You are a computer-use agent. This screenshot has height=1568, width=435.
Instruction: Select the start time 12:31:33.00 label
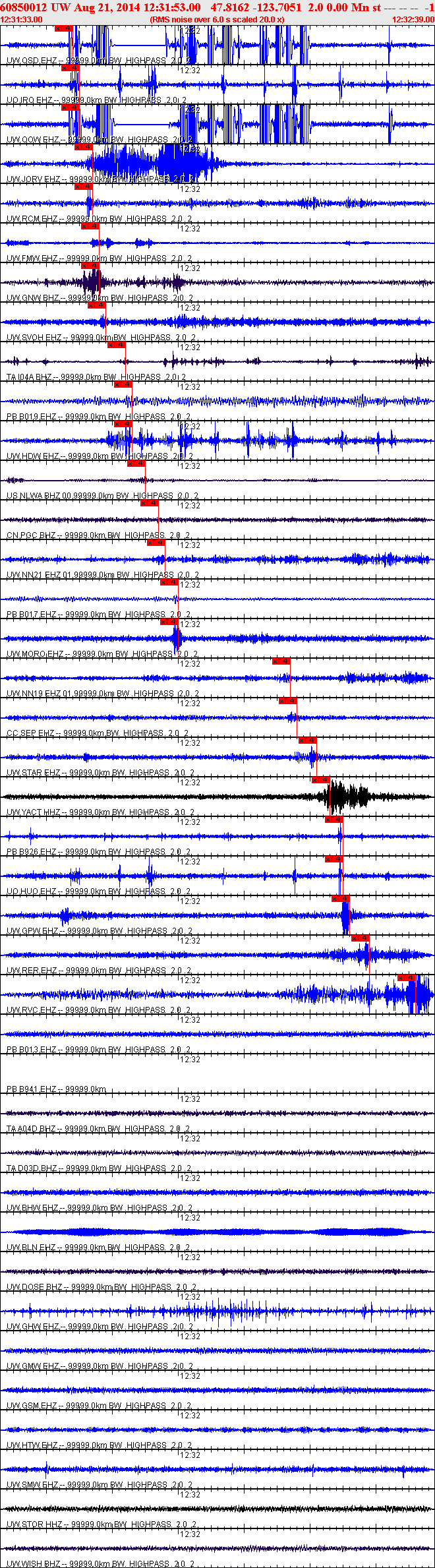(x=21, y=20)
